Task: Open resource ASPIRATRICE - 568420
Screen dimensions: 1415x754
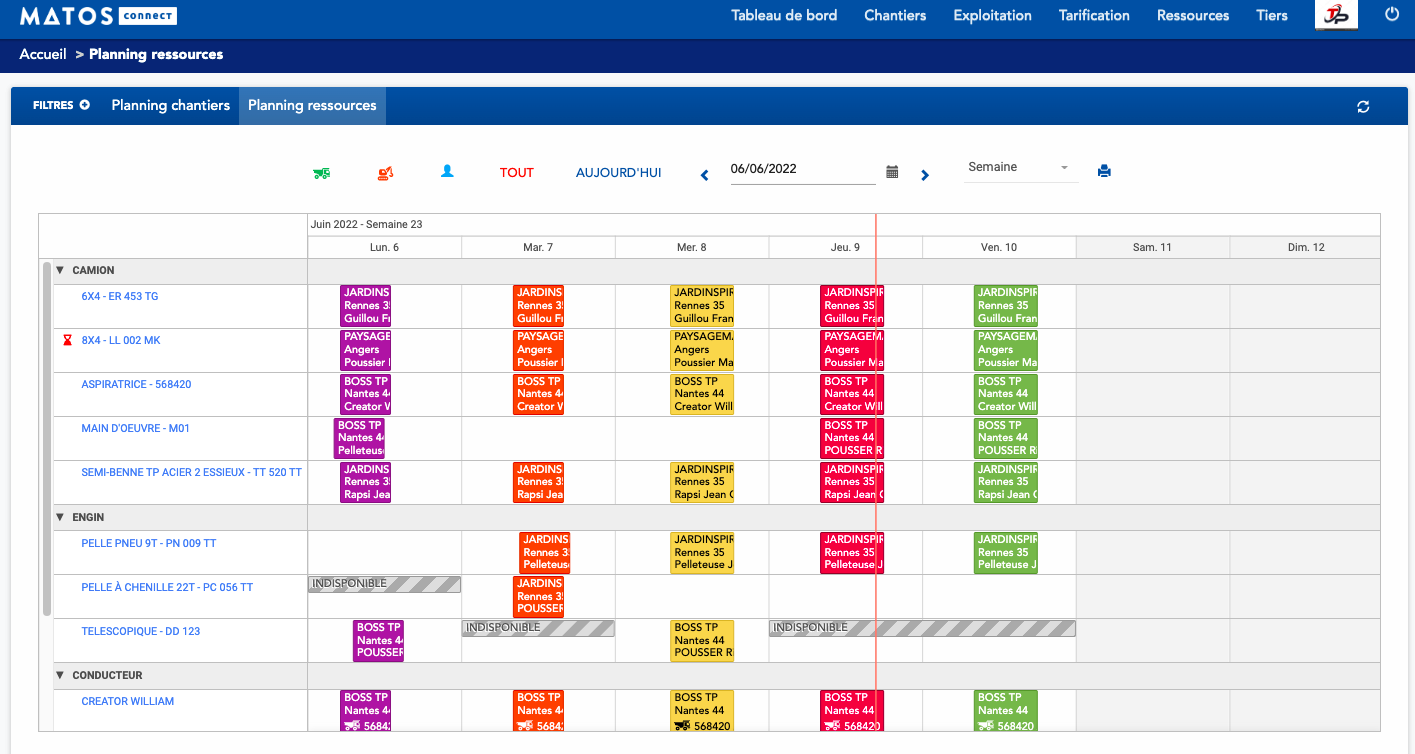Action: 136,384
